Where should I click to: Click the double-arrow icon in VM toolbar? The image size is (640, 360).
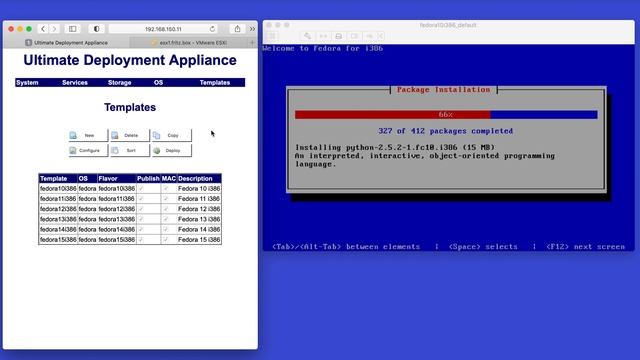click(323, 36)
